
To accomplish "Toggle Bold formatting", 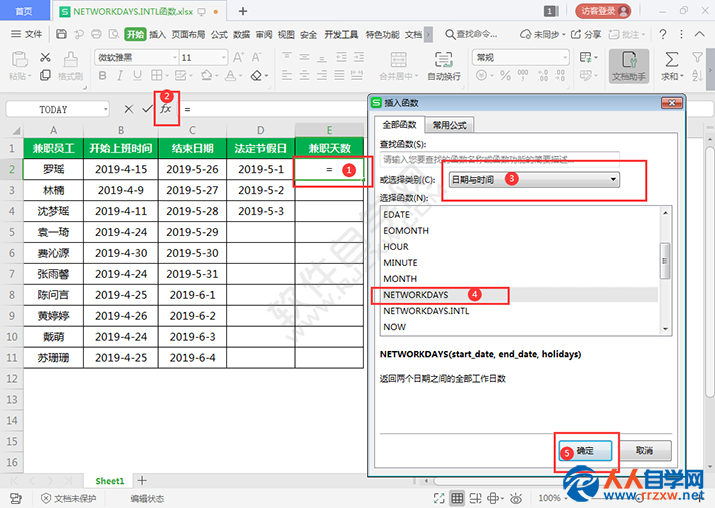I will 103,75.
